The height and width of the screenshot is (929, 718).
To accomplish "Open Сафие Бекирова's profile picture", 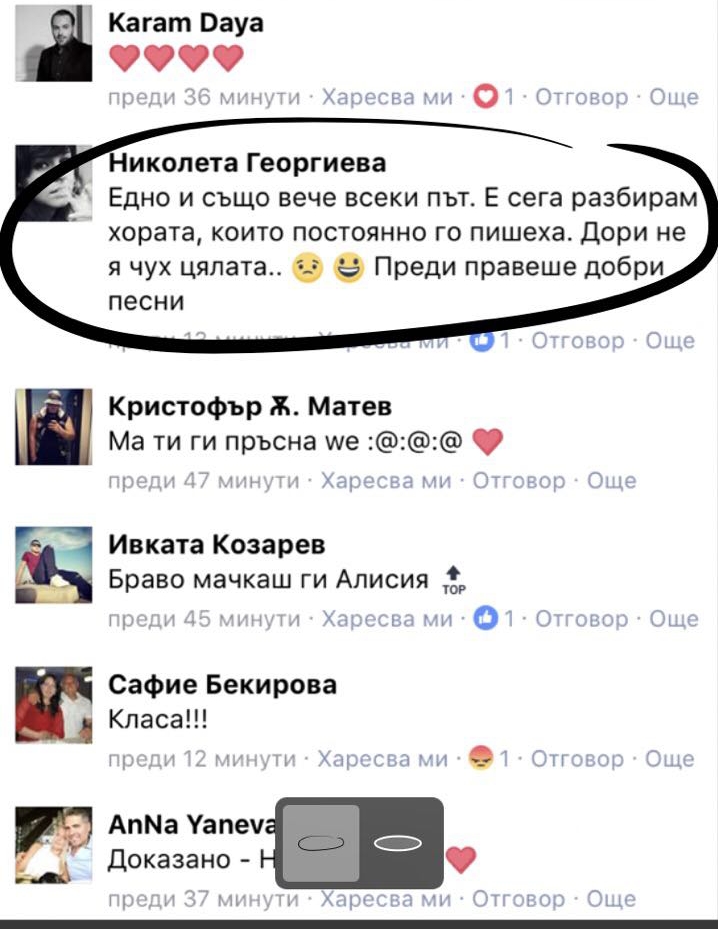I will [53, 705].
